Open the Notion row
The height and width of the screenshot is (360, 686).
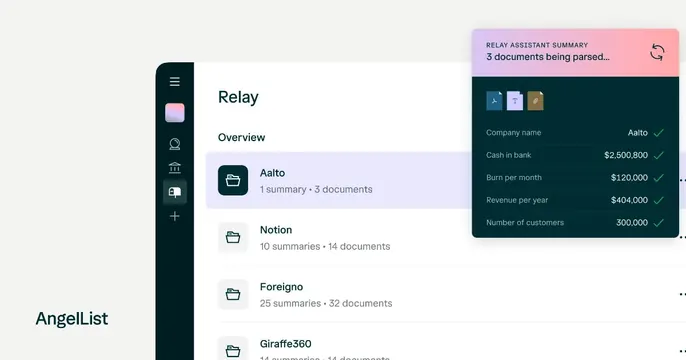[x=446, y=237]
